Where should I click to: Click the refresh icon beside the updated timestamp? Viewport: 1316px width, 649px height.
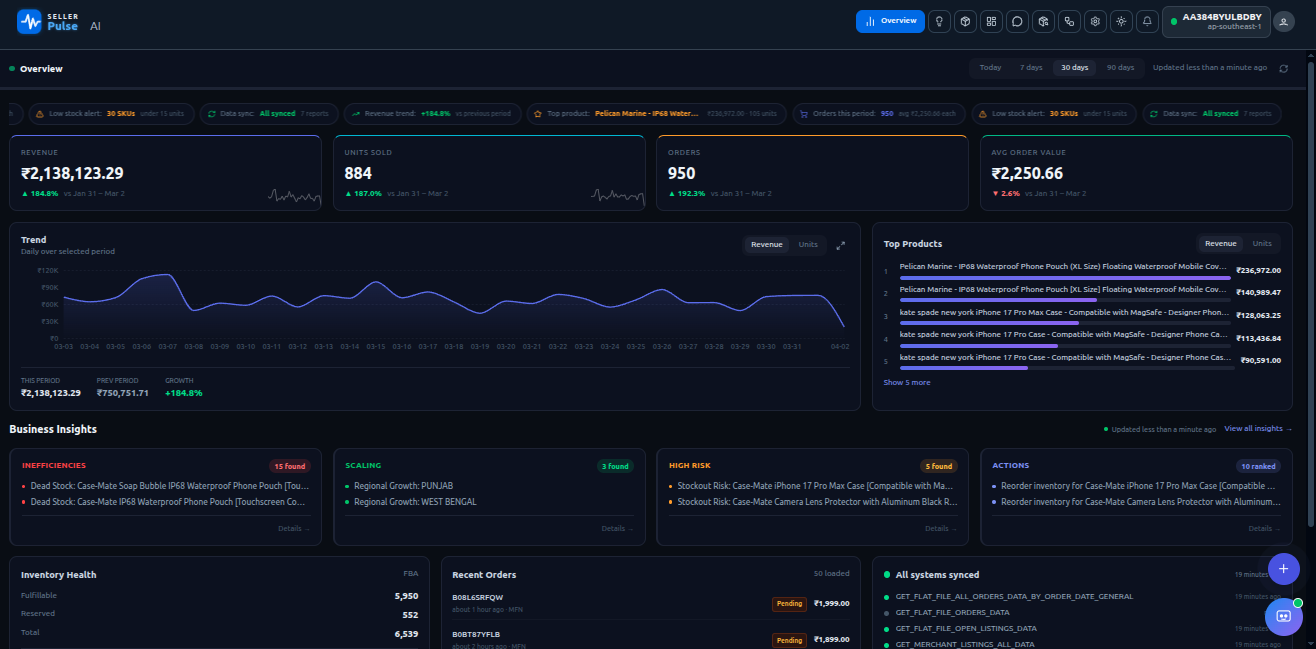point(1283,68)
